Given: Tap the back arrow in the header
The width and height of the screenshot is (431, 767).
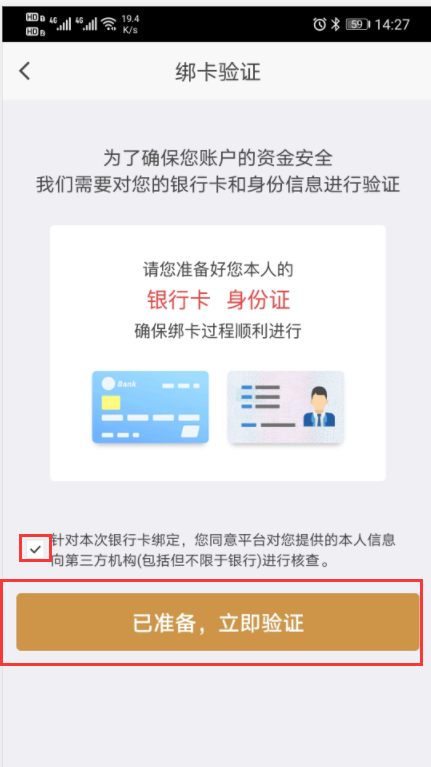Looking at the screenshot, I should [24, 71].
